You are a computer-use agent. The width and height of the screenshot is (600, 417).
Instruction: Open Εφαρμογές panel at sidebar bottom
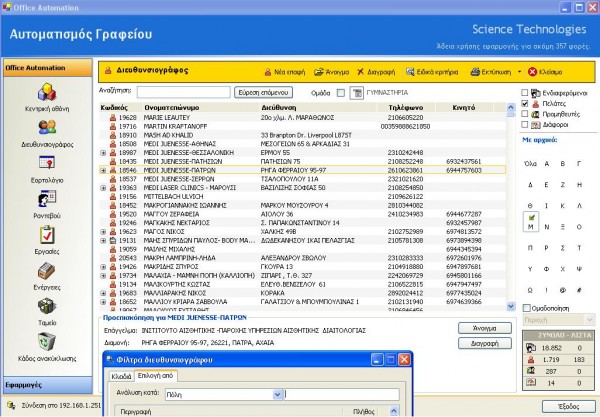(48, 385)
